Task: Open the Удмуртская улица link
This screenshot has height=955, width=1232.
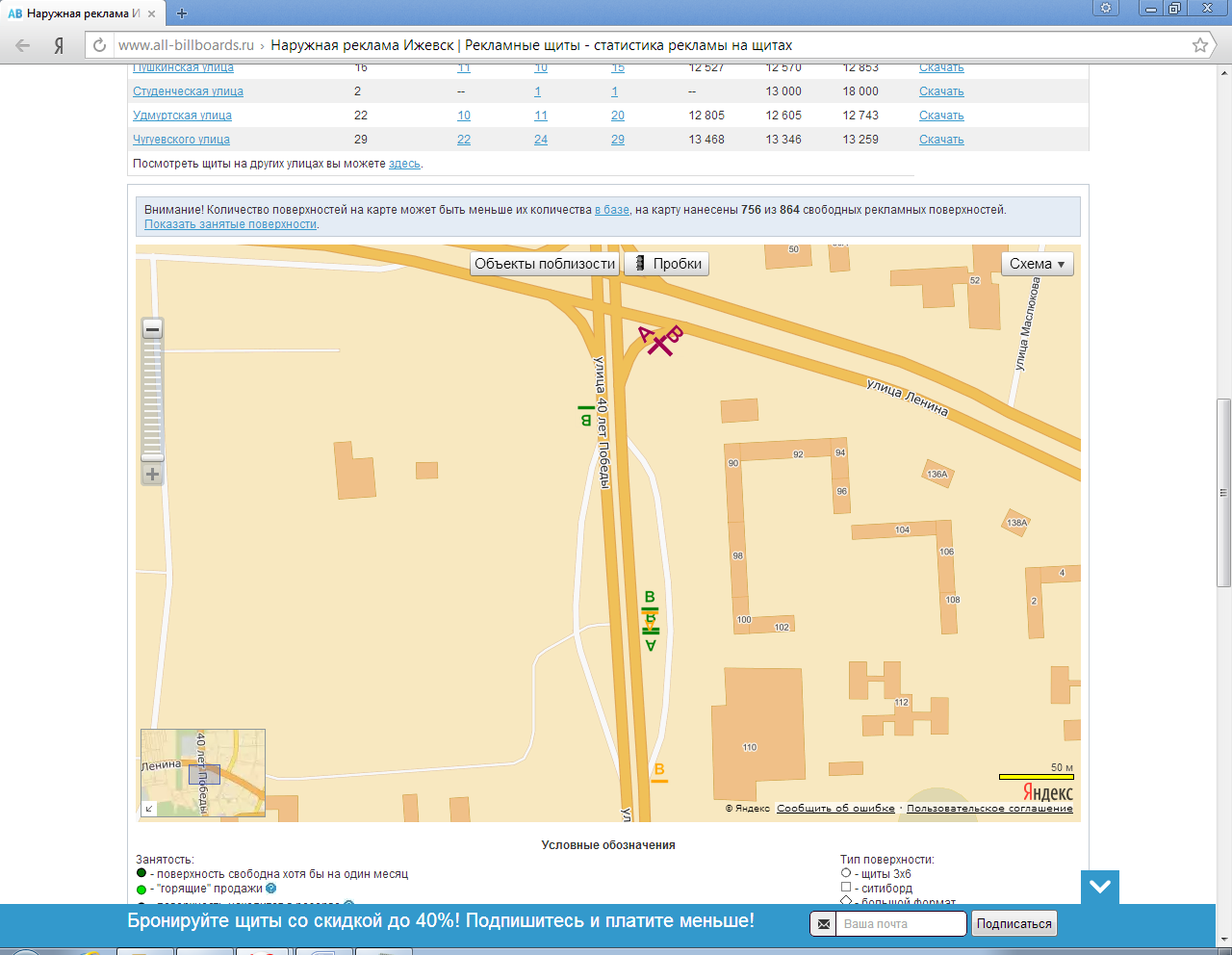Action: (x=182, y=116)
